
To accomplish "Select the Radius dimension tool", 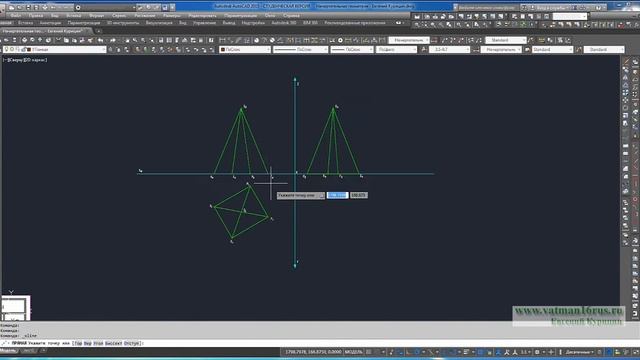I will pos(256,40).
